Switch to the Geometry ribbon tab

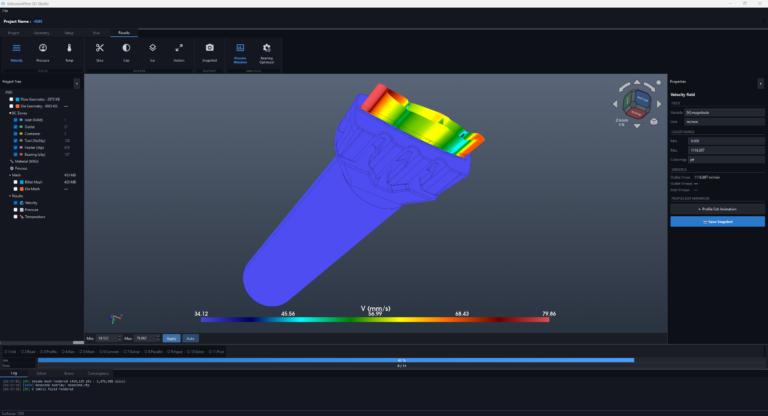click(41, 33)
